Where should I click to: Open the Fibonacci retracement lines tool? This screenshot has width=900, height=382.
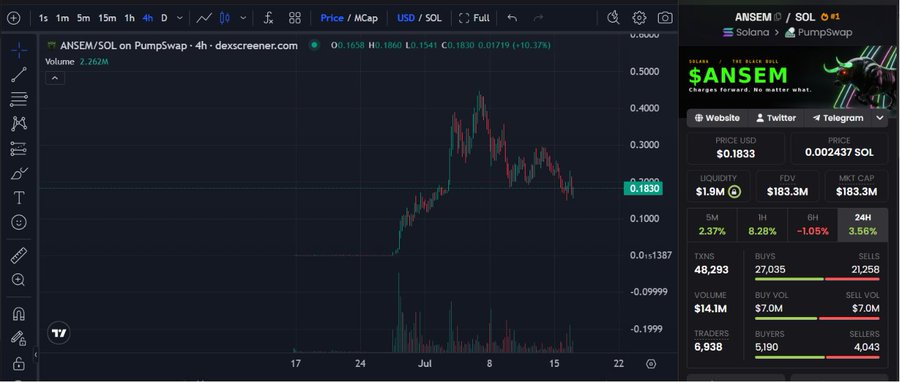[19, 99]
